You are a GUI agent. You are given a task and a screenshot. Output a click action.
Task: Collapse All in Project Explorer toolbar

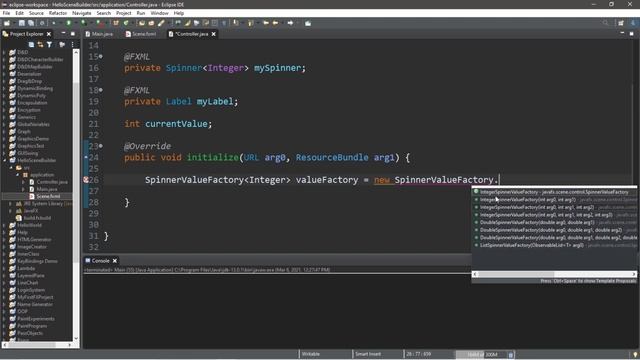point(31,44)
